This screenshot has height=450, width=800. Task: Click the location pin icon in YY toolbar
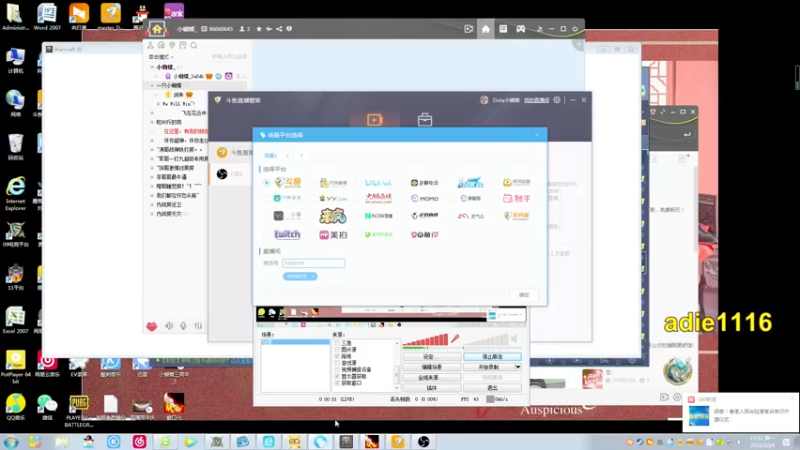click(x=172, y=45)
